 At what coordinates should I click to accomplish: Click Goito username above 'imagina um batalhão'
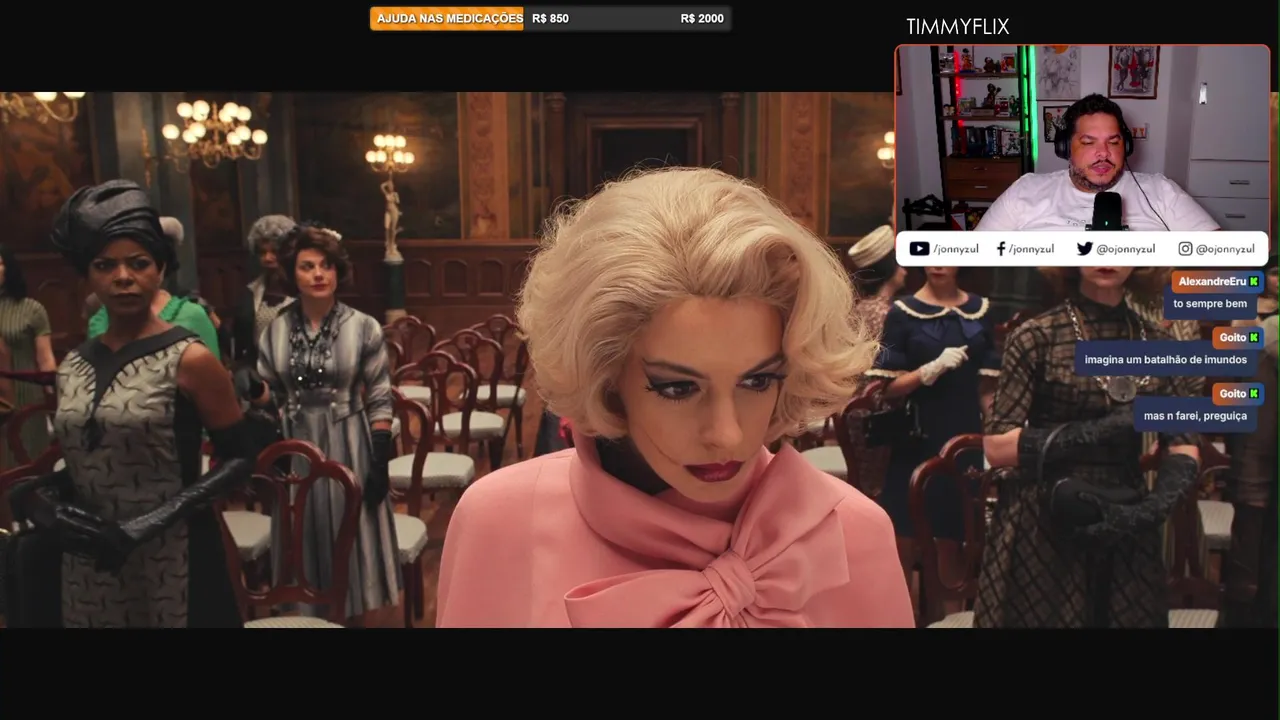coord(1233,338)
